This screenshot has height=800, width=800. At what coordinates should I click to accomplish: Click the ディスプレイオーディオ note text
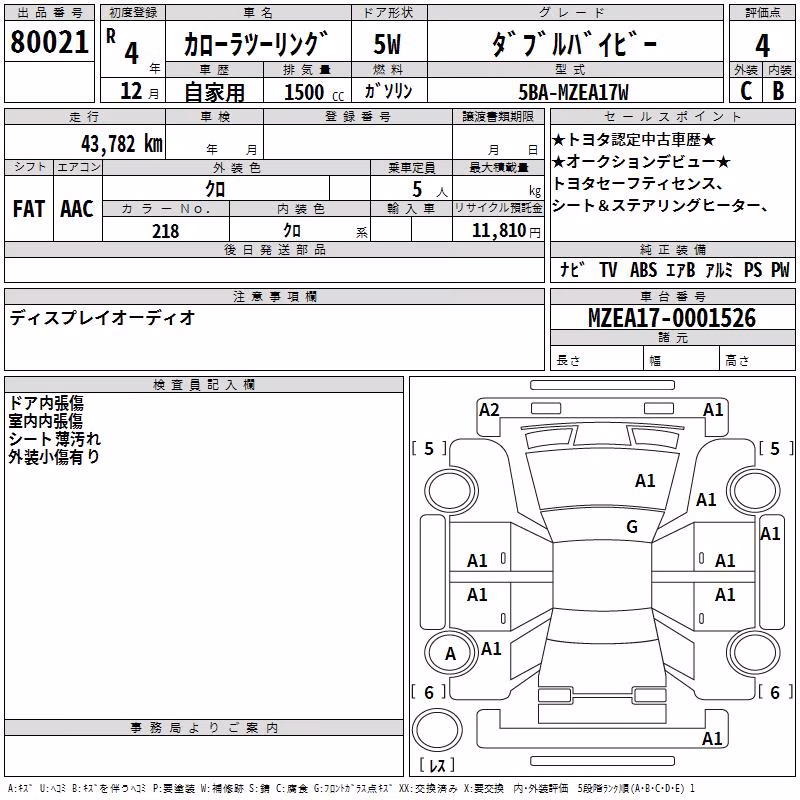click(103, 318)
